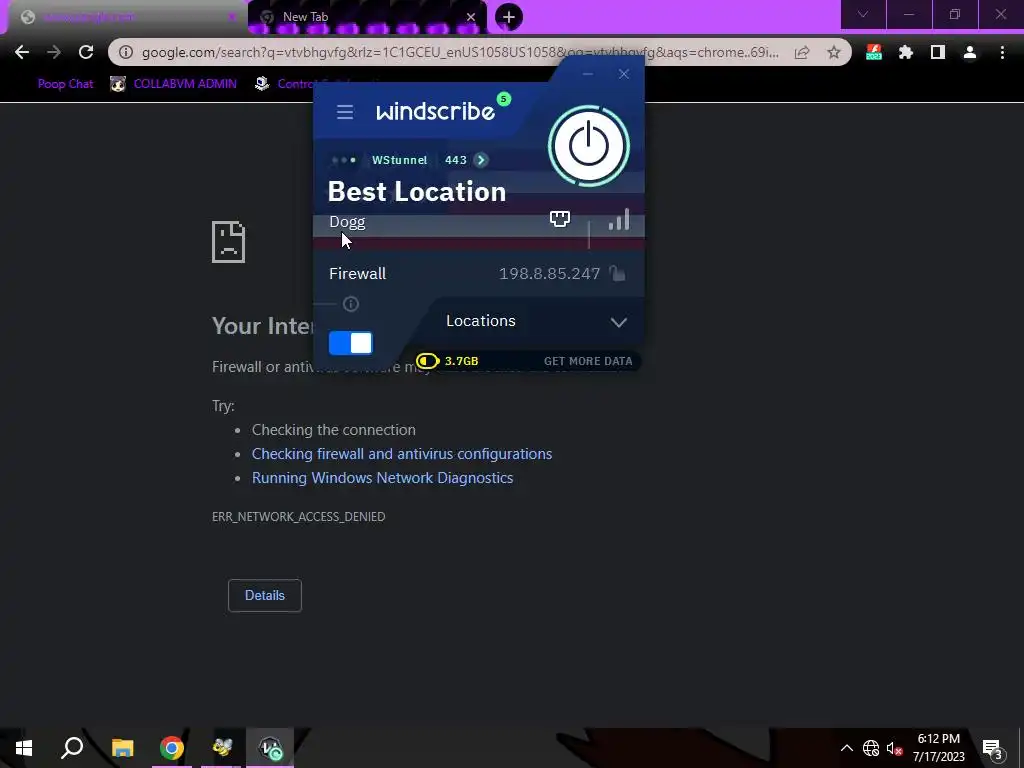
Task: Open the Chrome three-dot menu
Action: pos(1002,52)
